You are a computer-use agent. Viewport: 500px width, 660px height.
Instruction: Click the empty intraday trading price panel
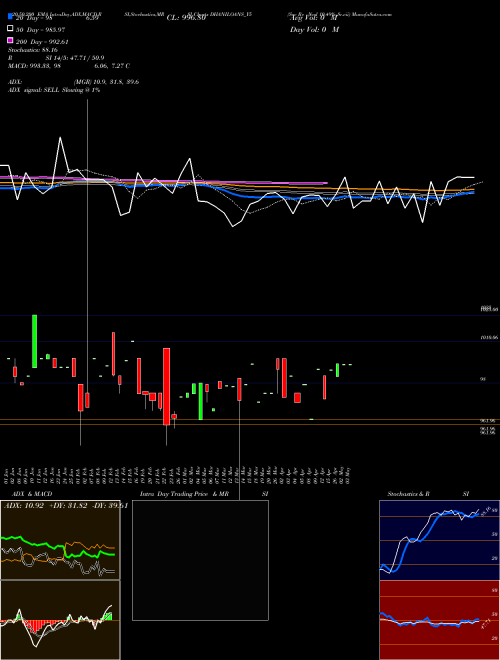[x=200, y=560]
